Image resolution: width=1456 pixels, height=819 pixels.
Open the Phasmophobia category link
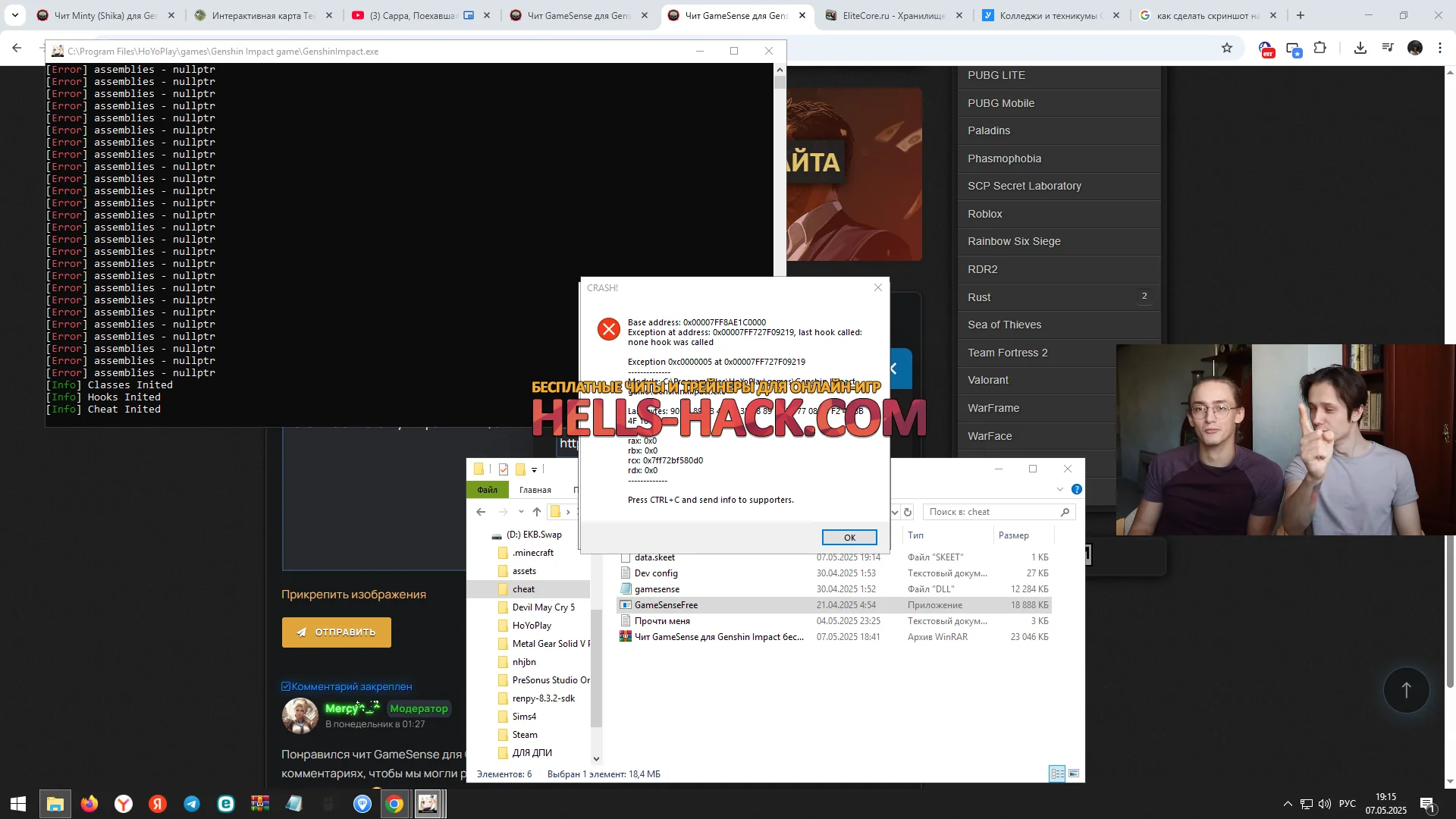[x=1059, y=158]
